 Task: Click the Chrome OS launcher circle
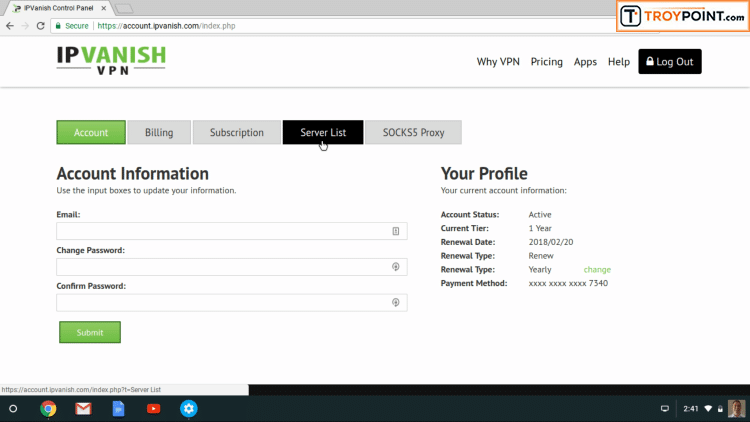tap(13, 408)
